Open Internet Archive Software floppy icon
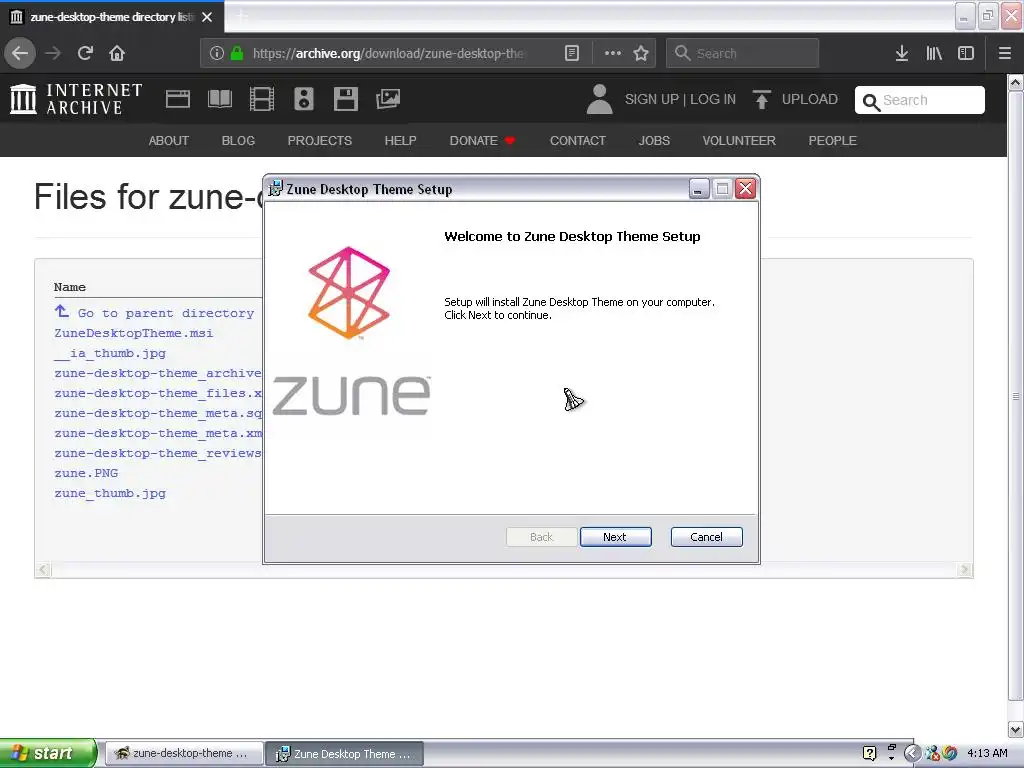Viewport: 1024px width, 768px height. tap(345, 99)
